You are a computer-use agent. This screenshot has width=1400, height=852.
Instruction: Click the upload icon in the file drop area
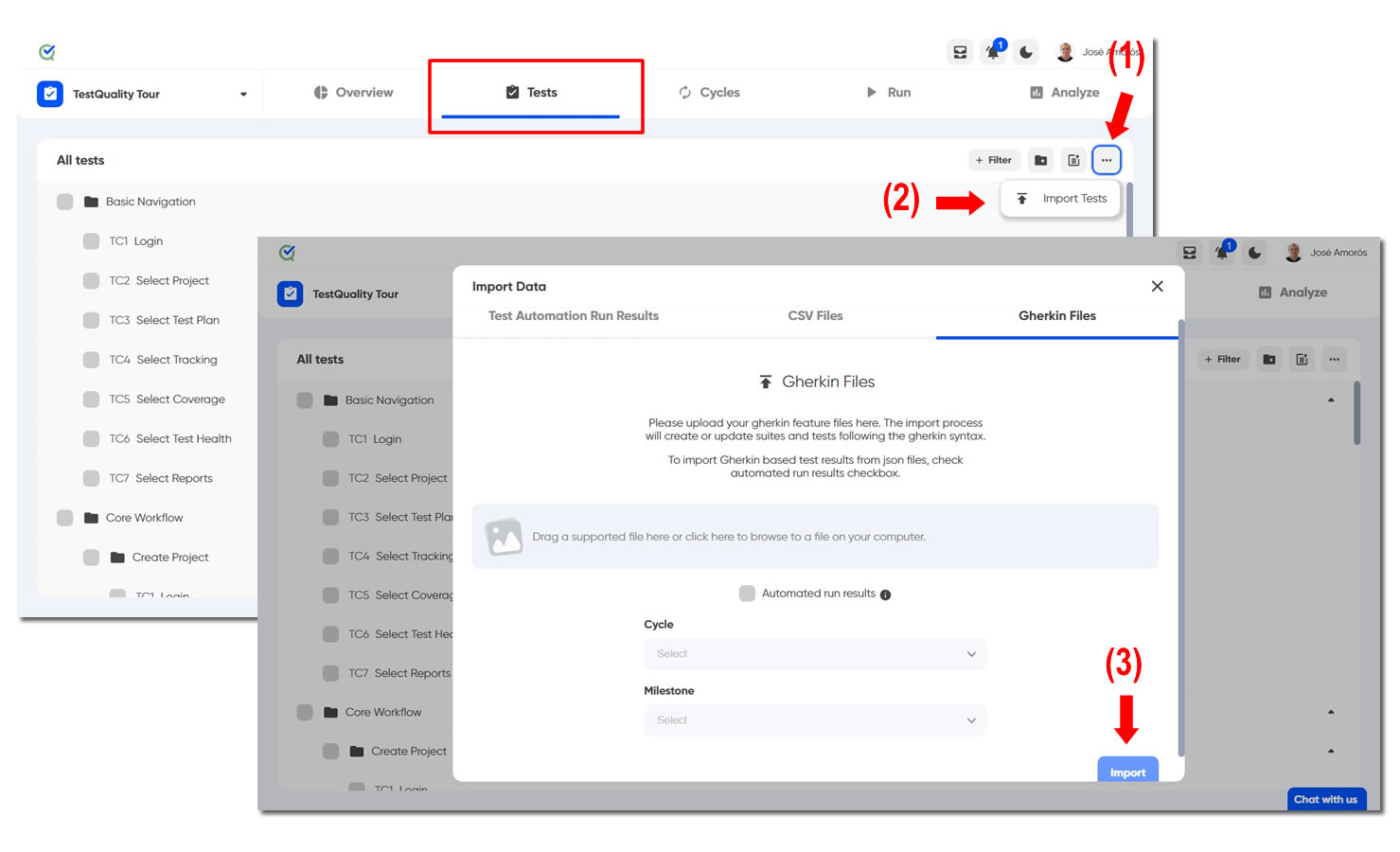tap(505, 537)
